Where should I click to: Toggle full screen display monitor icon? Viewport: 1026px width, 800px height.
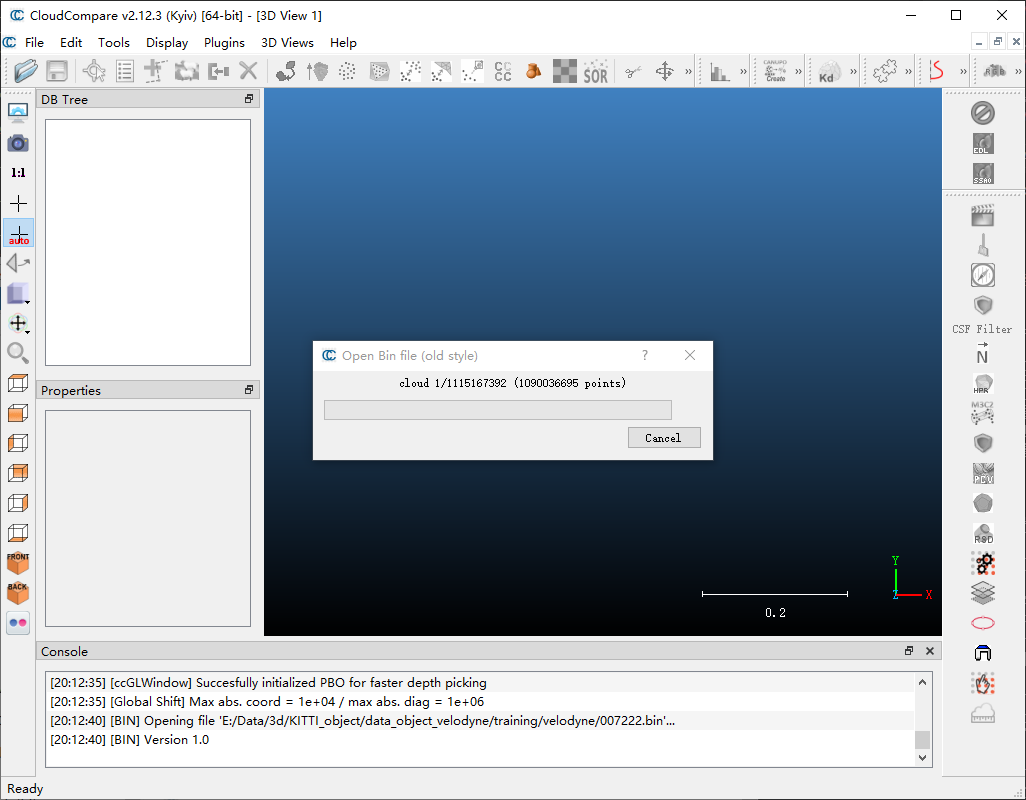tap(18, 113)
